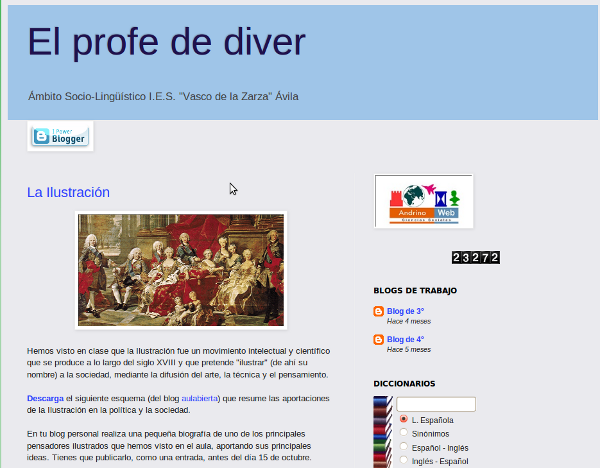Click the Ámbito Socio-Lingüístico subtitle text
The height and width of the screenshot is (468, 600).
click(x=163, y=96)
